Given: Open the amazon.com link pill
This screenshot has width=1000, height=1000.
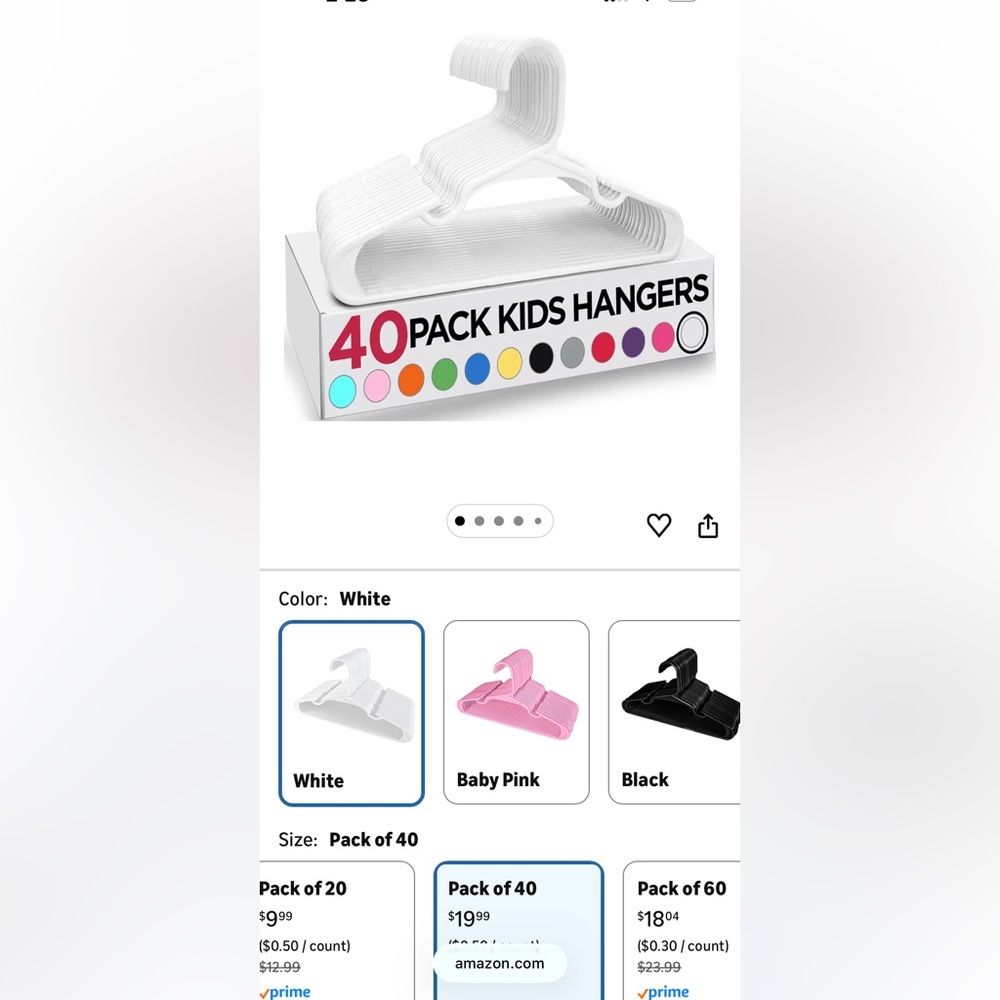Looking at the screenshot, I should tap(500, 963).
